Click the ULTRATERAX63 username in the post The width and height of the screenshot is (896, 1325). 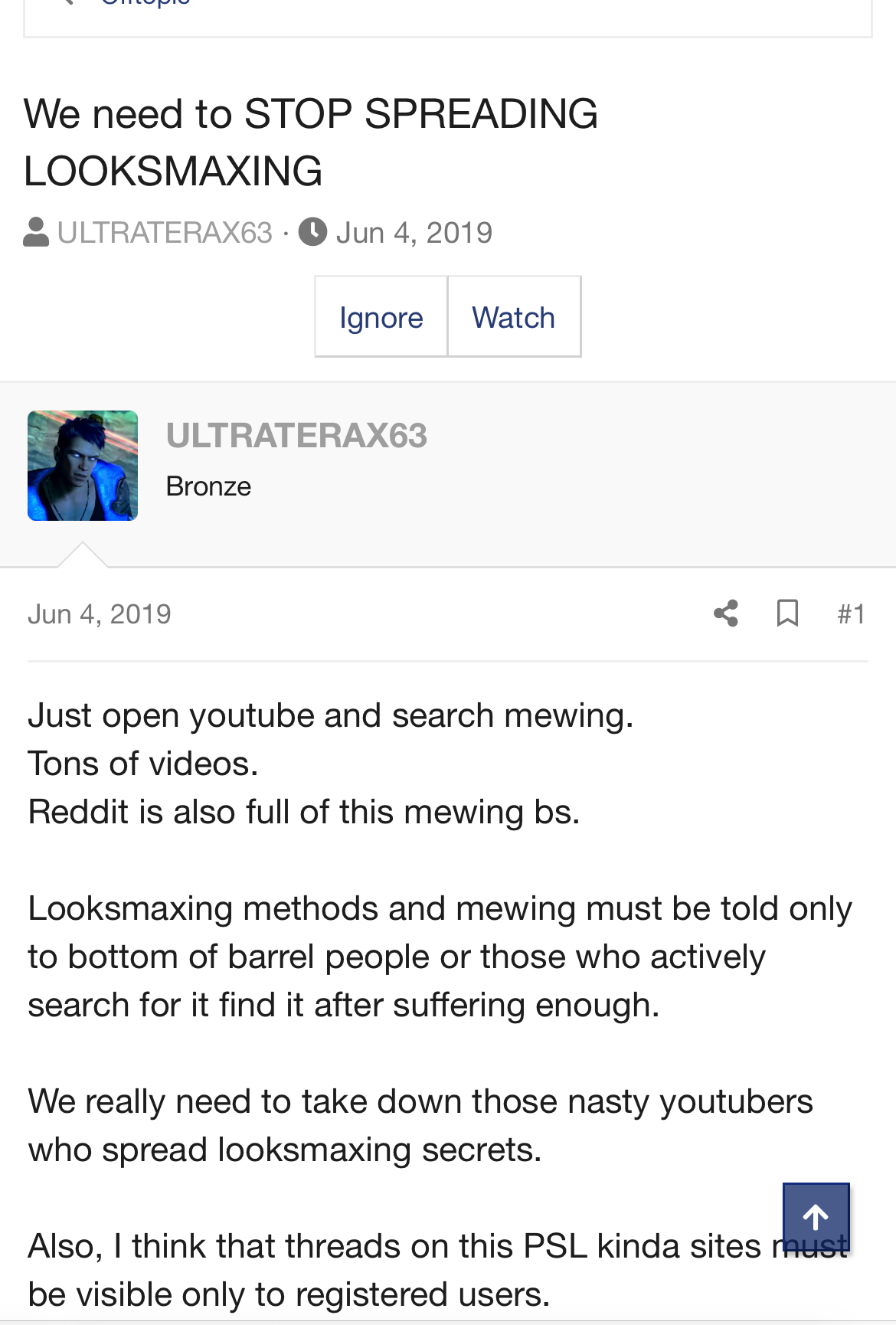point(296,436)
